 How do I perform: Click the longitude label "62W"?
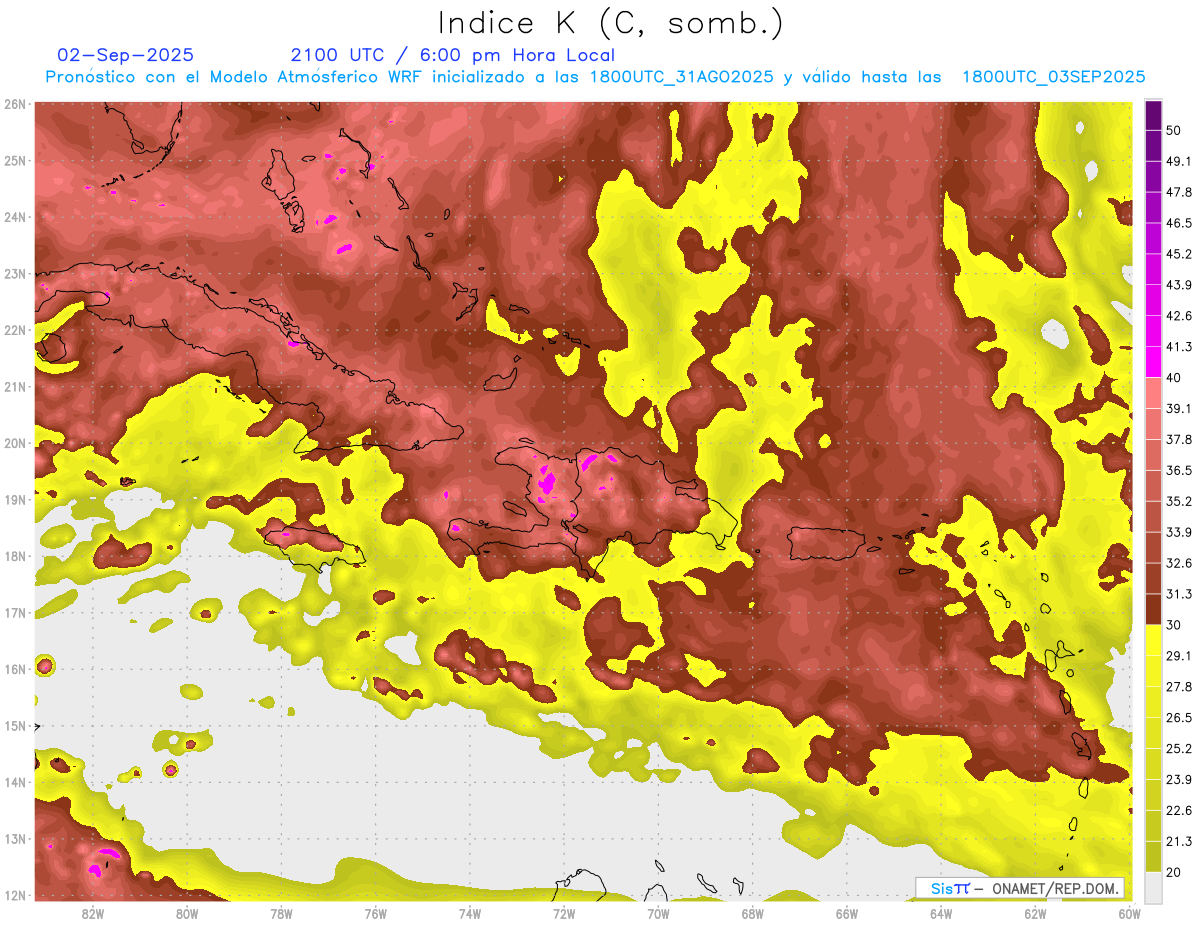(1035, 914)
